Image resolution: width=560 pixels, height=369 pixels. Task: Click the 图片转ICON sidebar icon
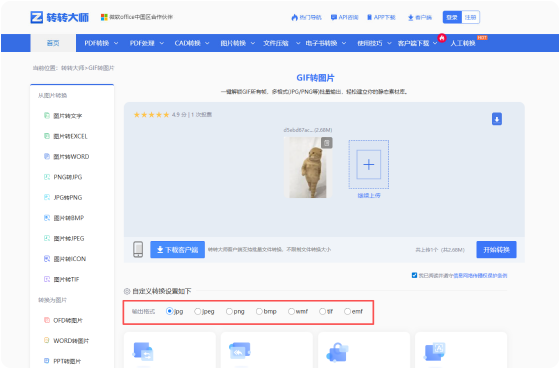(46, 258)
